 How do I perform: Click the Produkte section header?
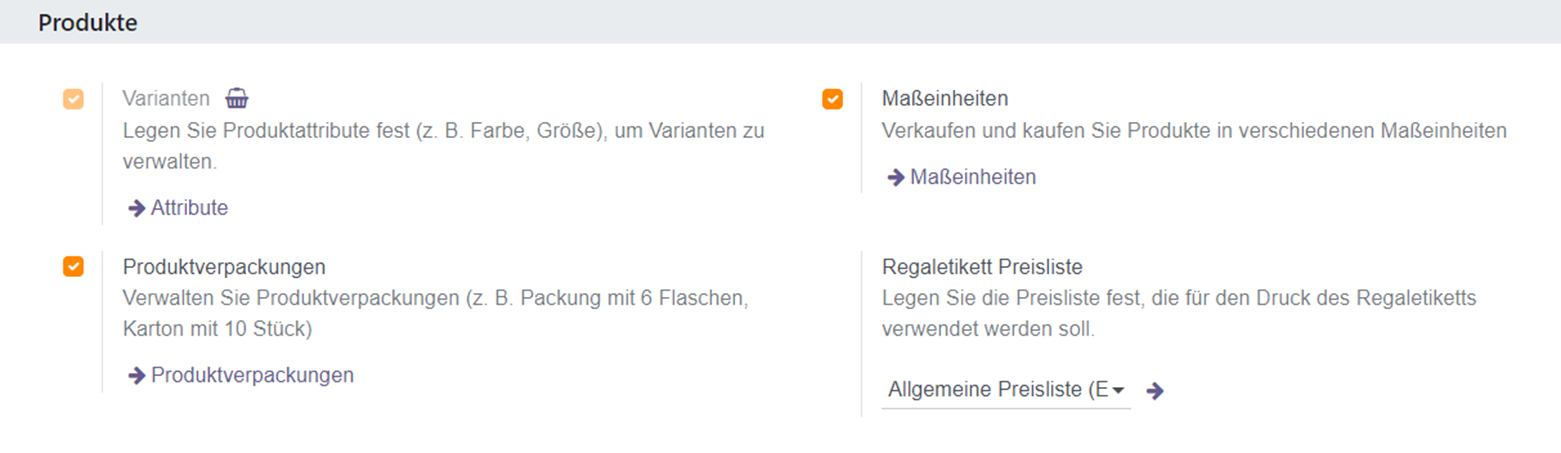88,22
